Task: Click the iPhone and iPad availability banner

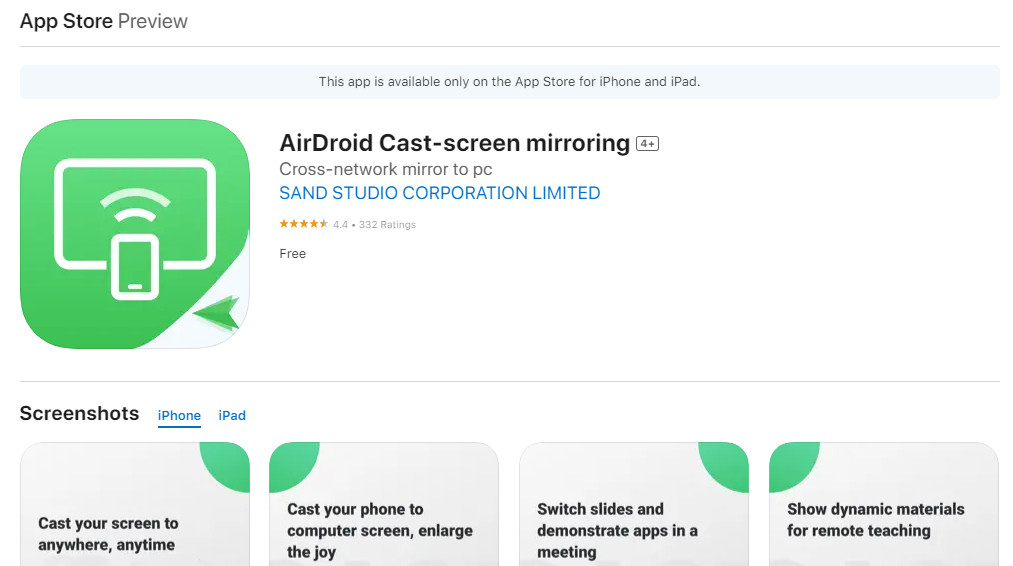Action: tap(509, 82)
